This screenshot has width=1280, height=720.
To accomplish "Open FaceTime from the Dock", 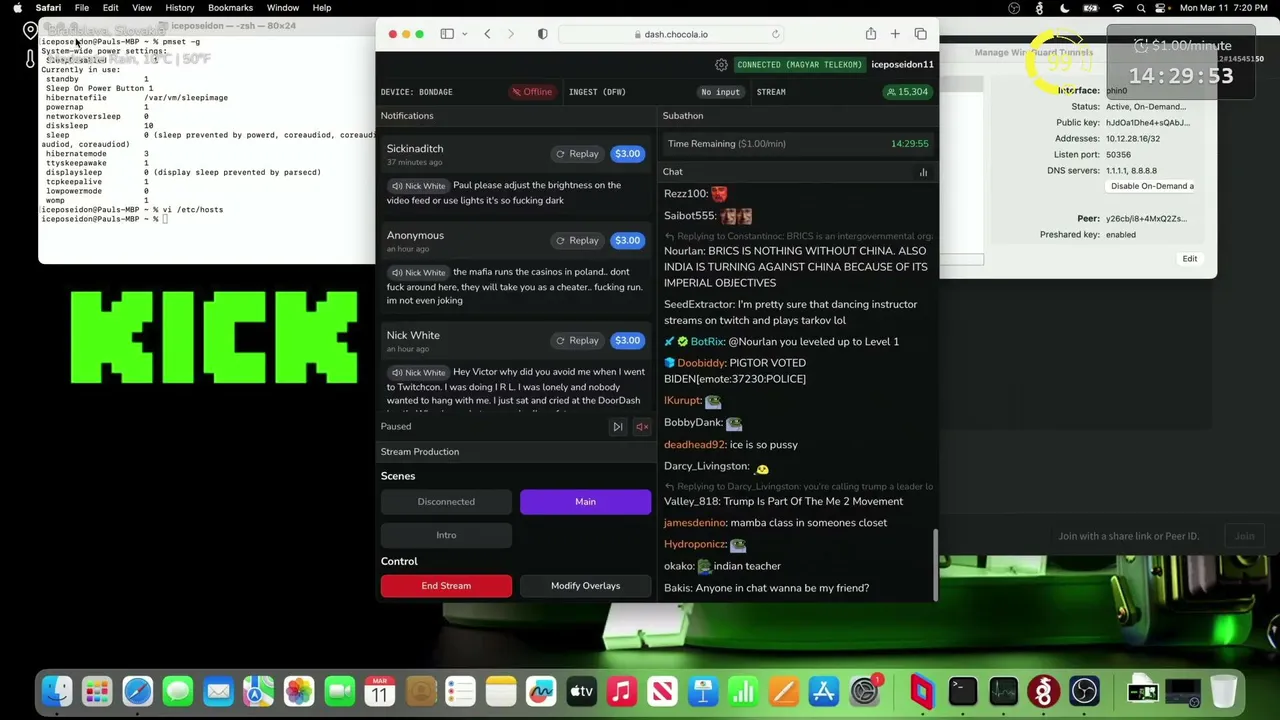I will point(339,691).
